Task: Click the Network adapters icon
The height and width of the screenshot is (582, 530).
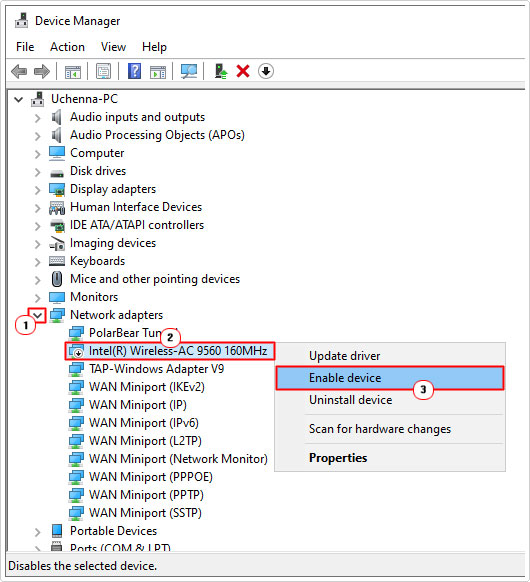Action: click(x=57, y=315)
